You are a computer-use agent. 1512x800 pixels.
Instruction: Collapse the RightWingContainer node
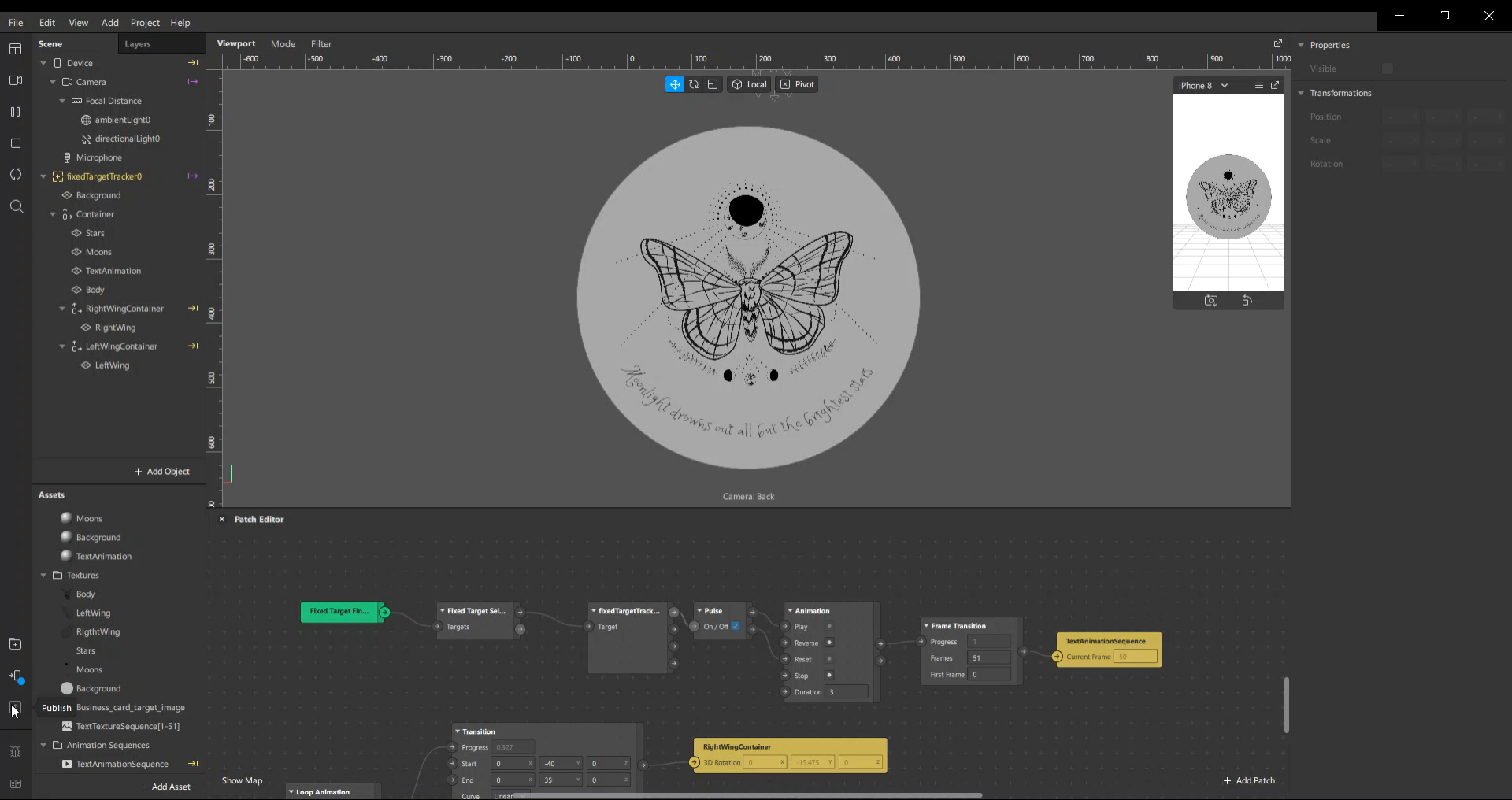62,309
